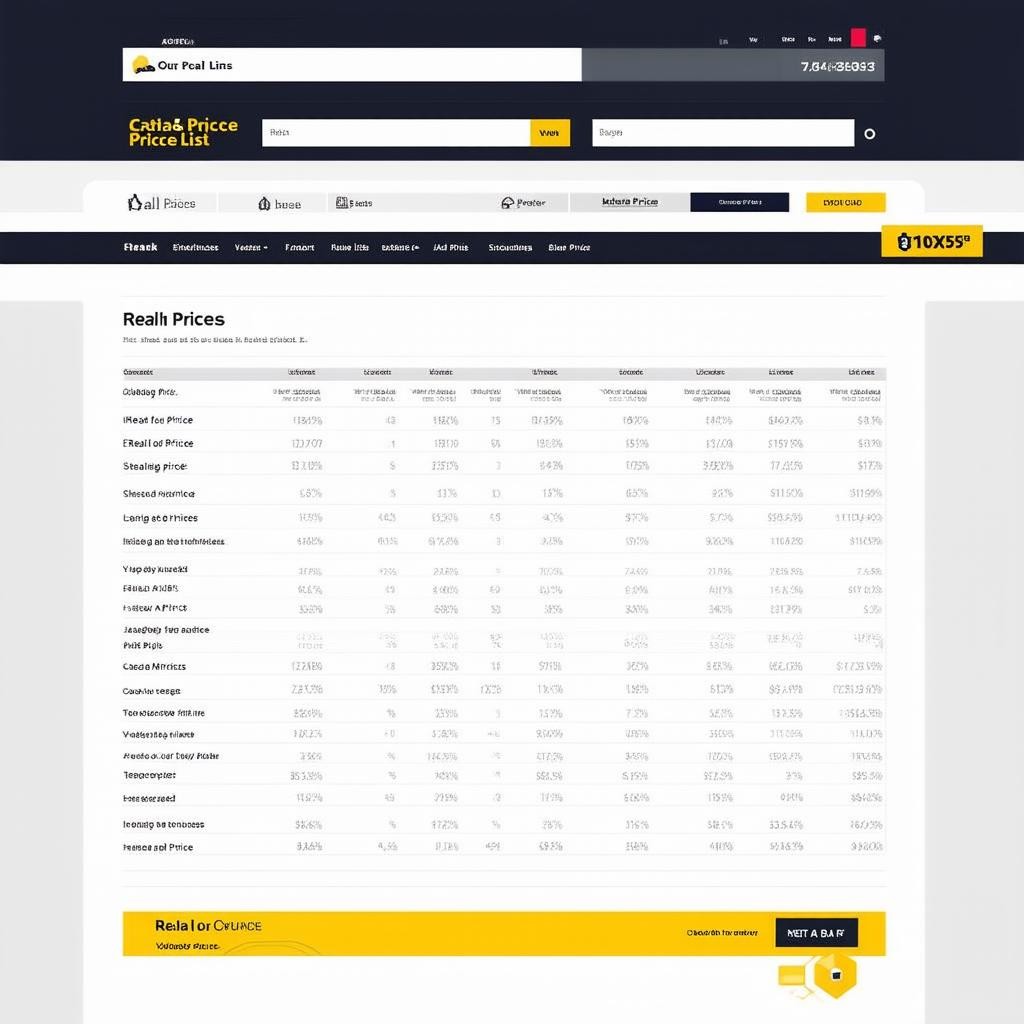The height and width of the screenshot is (1024, 1024).
Task: Click the yellow hard-hat logo icon
Action: [x=142, y=65]
